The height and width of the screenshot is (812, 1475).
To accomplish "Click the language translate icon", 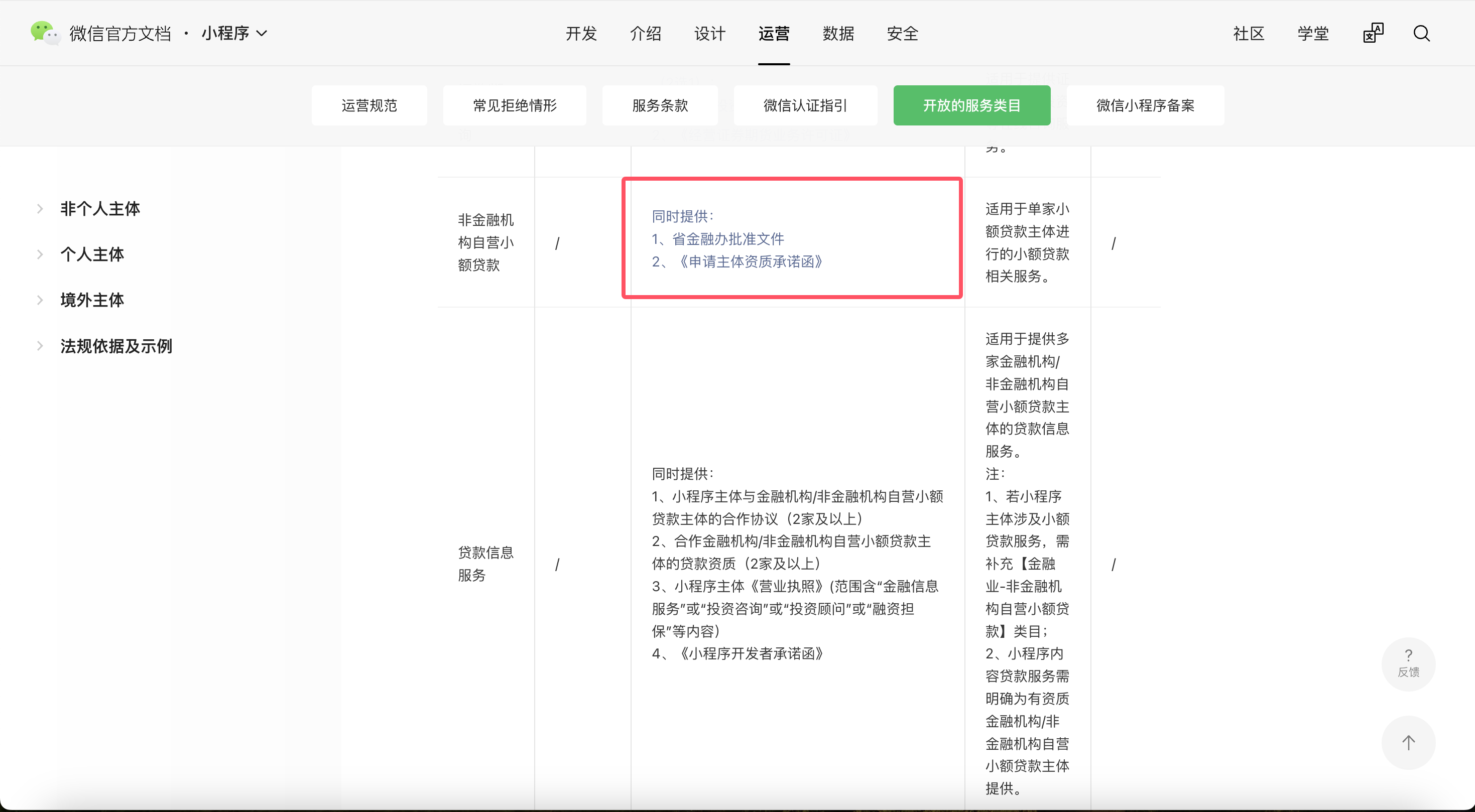I will click(1373, 33).
